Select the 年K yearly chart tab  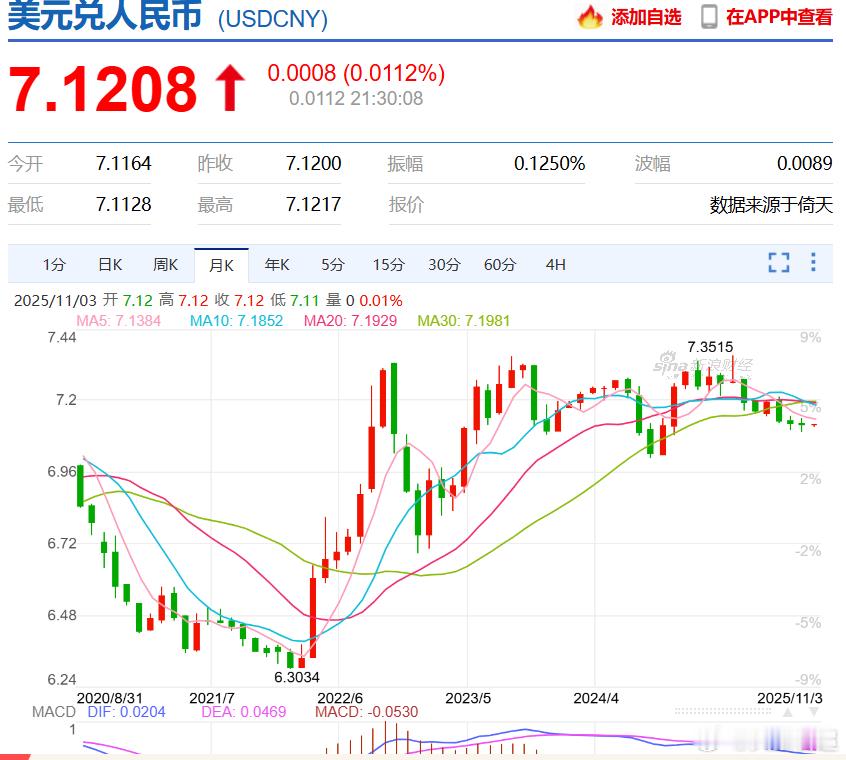click(x=276, y=264)
